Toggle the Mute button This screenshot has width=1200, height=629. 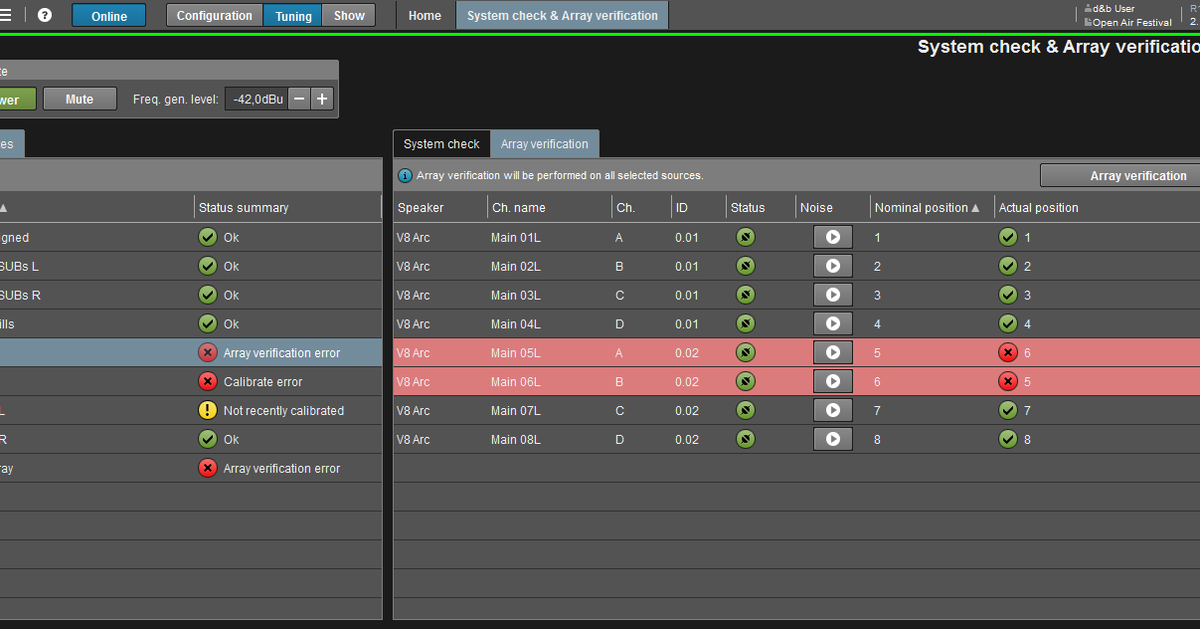(79, 99)
